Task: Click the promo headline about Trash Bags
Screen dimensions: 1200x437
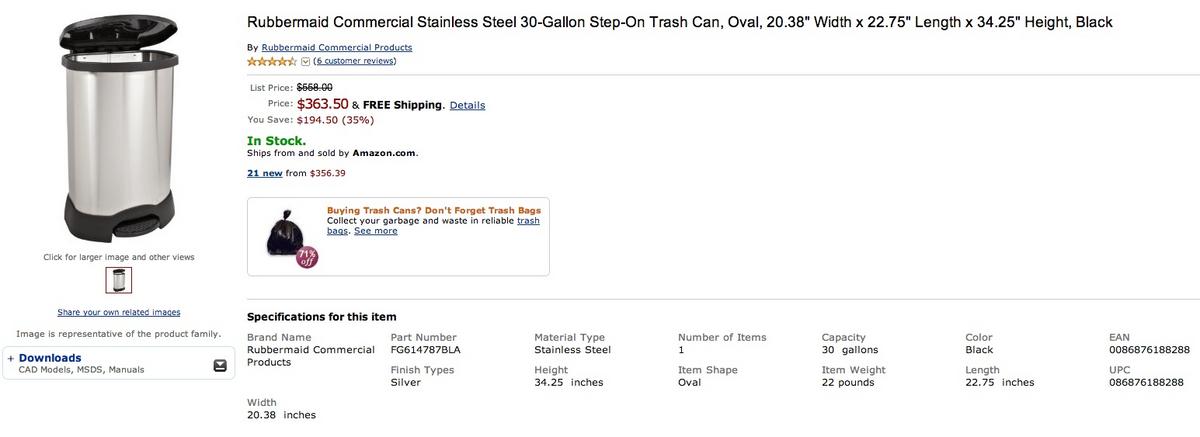Action: [434, 210]
